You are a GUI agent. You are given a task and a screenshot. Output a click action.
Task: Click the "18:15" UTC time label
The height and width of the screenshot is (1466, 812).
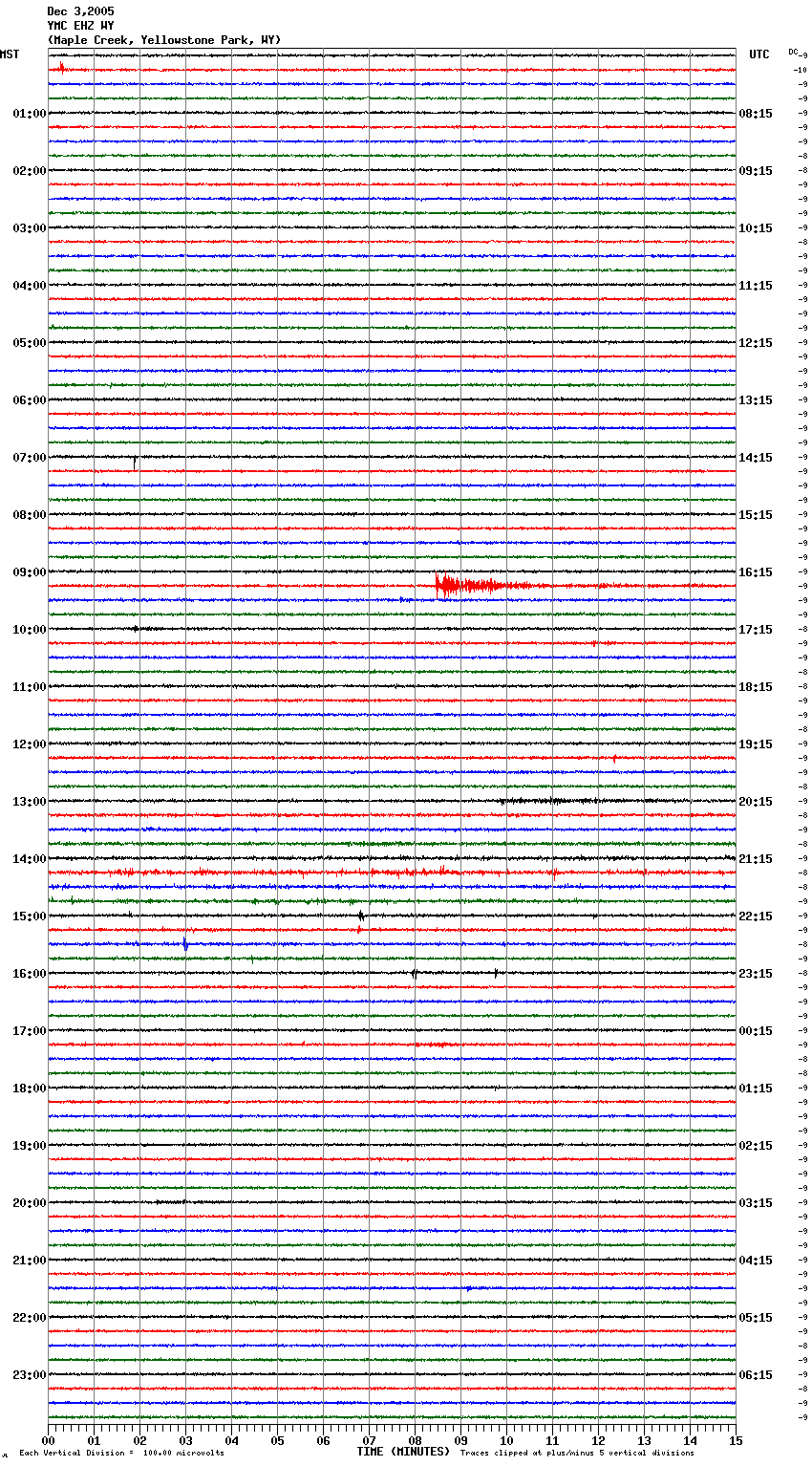click(x=756, y=687)
